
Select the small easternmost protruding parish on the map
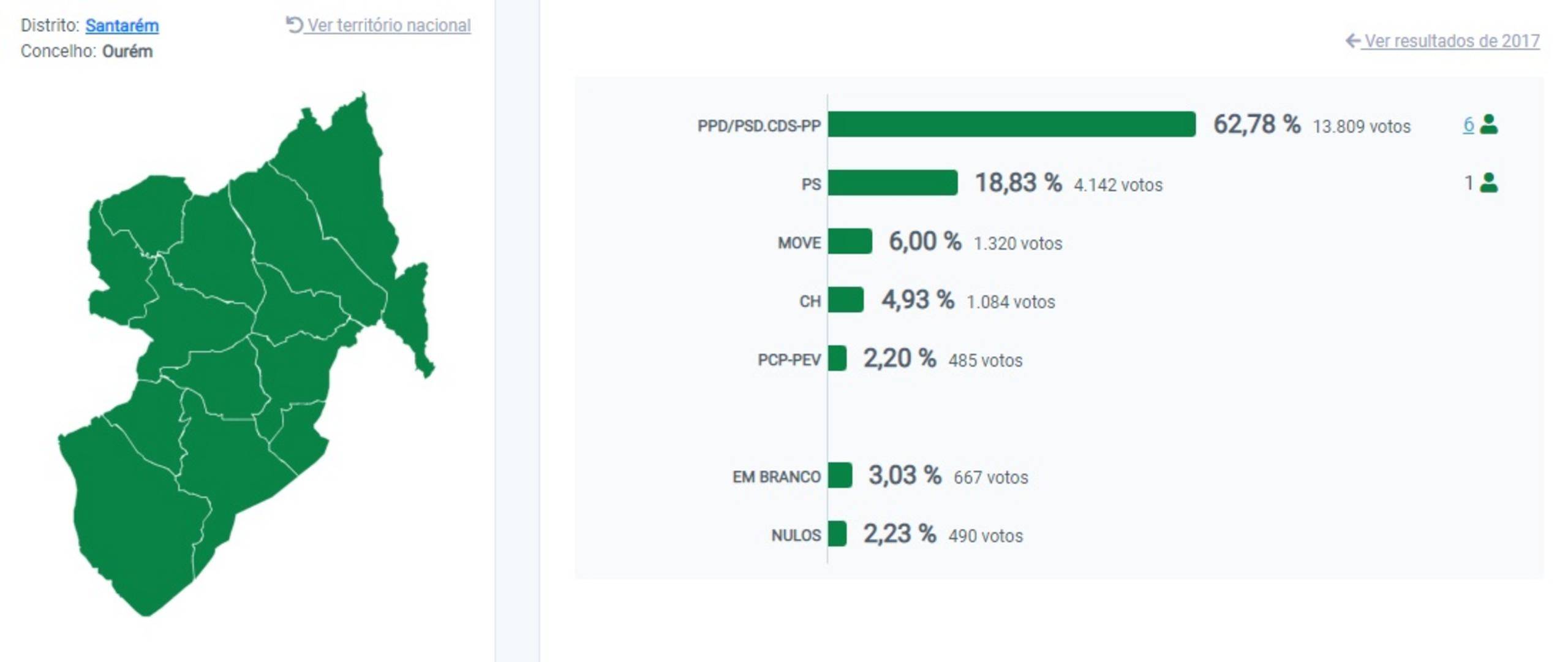tap(412, 313)
